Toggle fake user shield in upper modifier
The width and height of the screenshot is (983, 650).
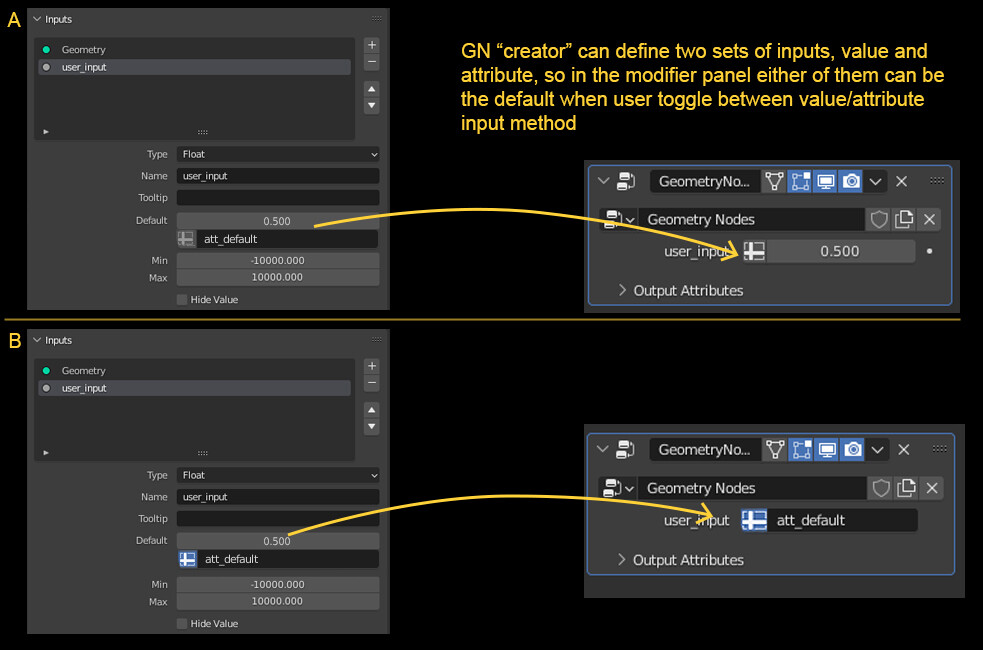879,219
